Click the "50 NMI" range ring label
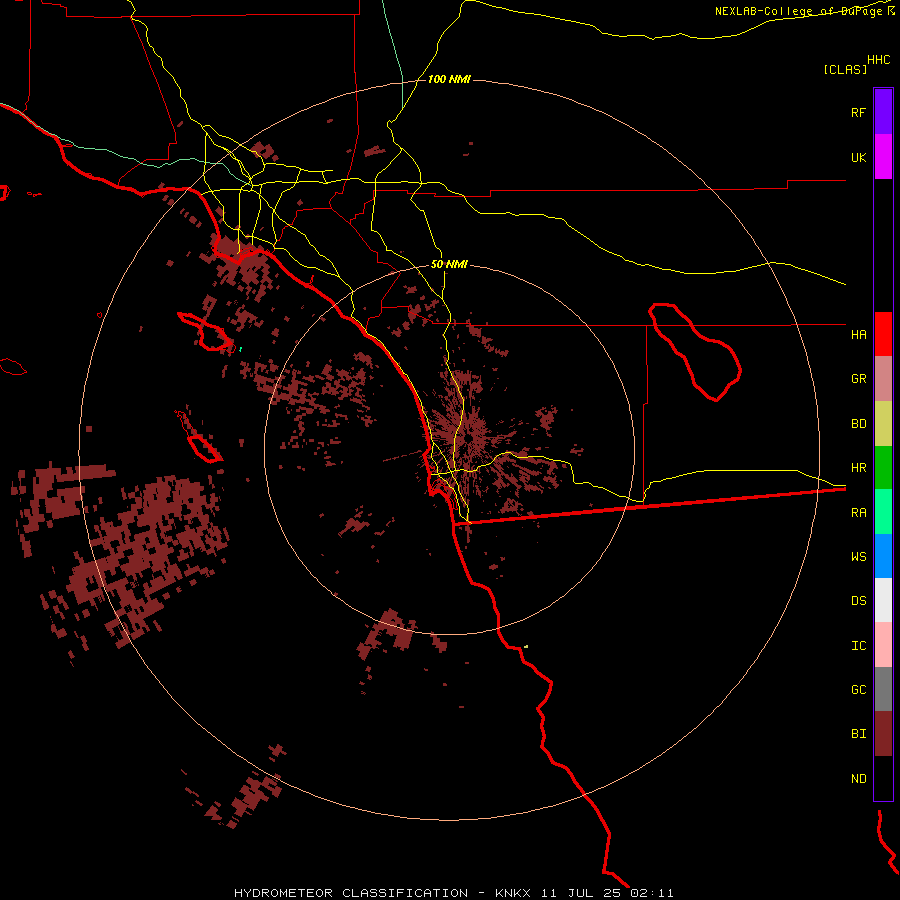The image size is (900, 900). click(x=449, y=265)
